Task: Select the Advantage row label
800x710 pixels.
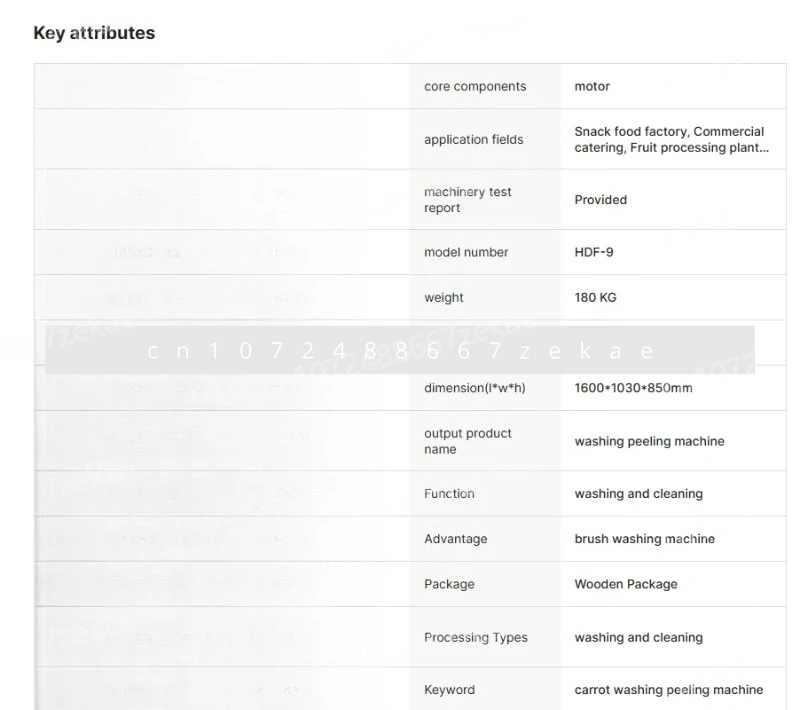Action: (455, 539)
